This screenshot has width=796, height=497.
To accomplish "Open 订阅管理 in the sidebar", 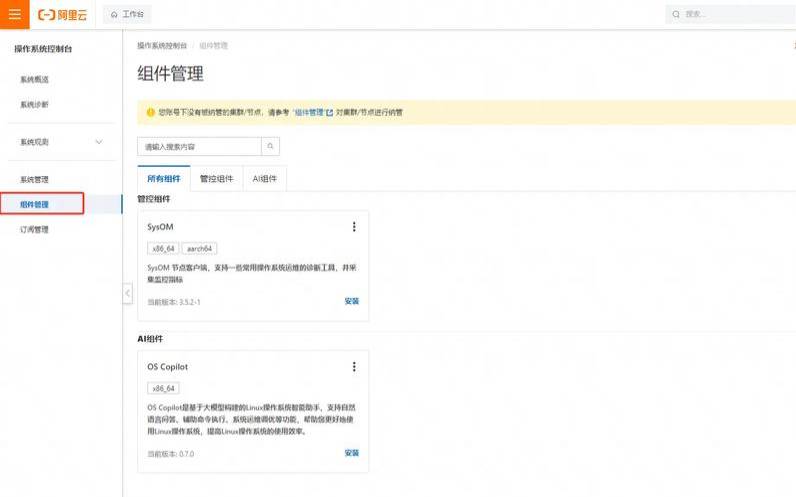I will tap(35, 229).
